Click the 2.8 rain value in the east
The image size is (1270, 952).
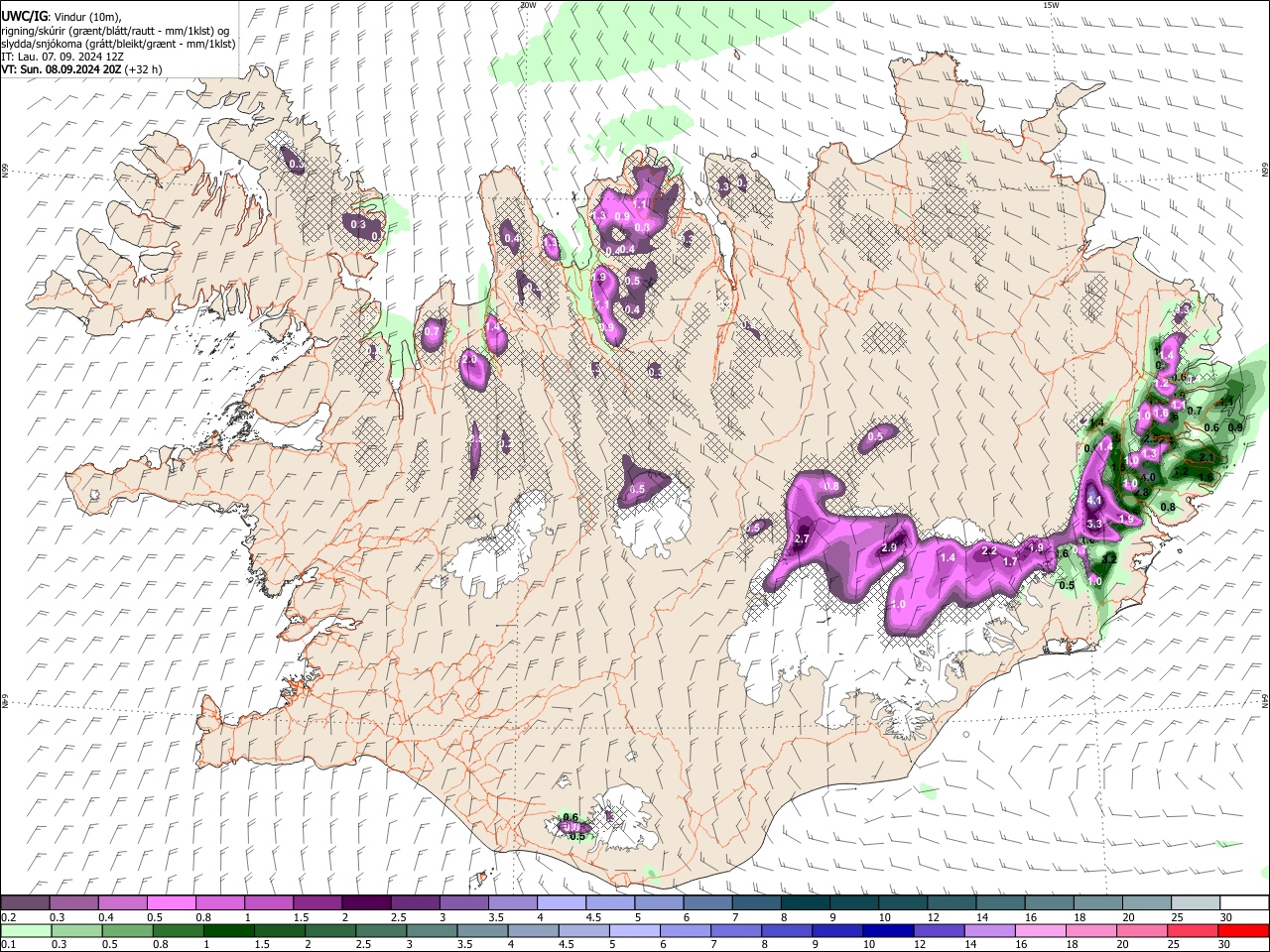(x=1142, y=493)
